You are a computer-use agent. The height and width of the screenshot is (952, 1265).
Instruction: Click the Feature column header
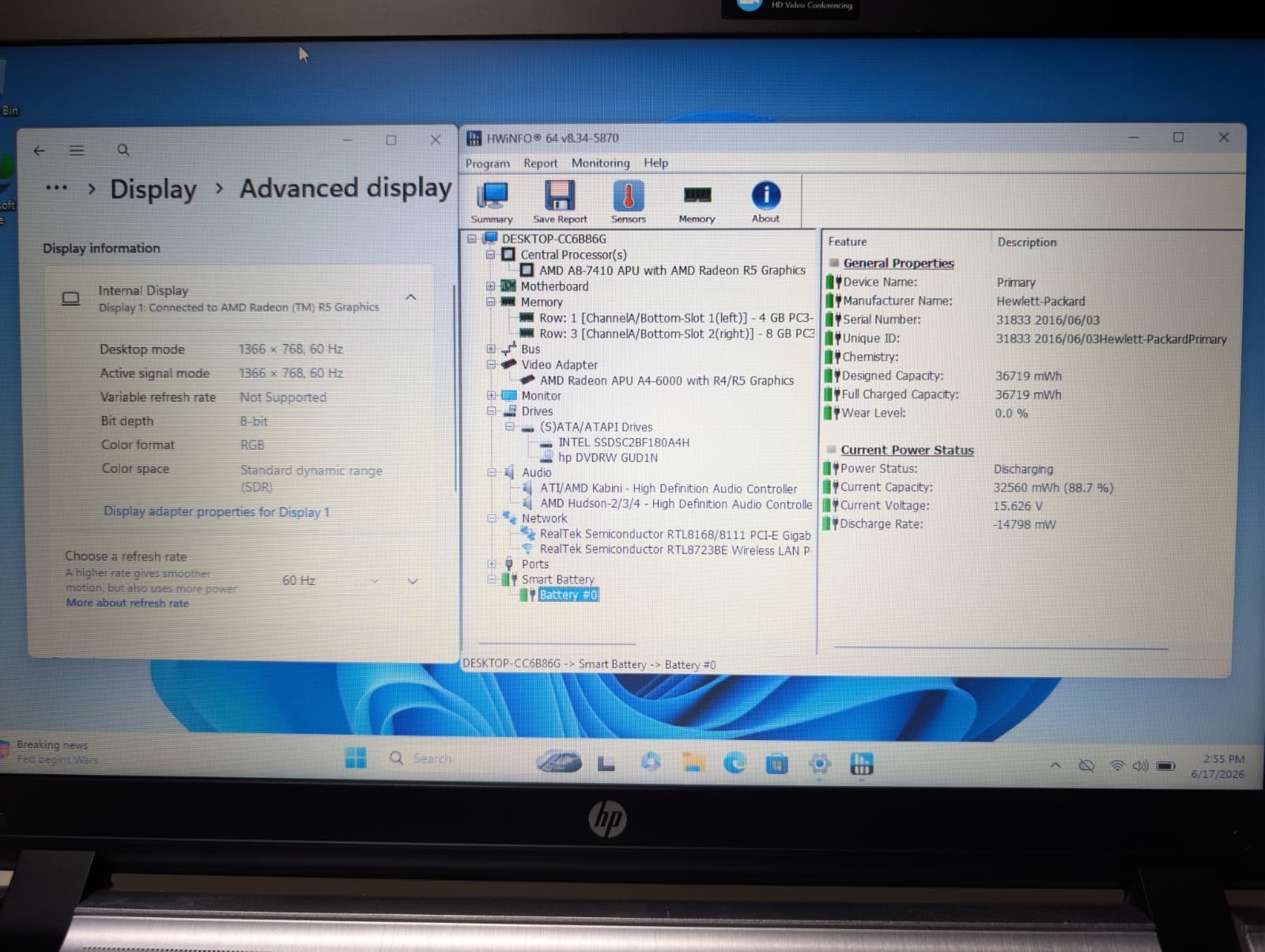point(848,241)
